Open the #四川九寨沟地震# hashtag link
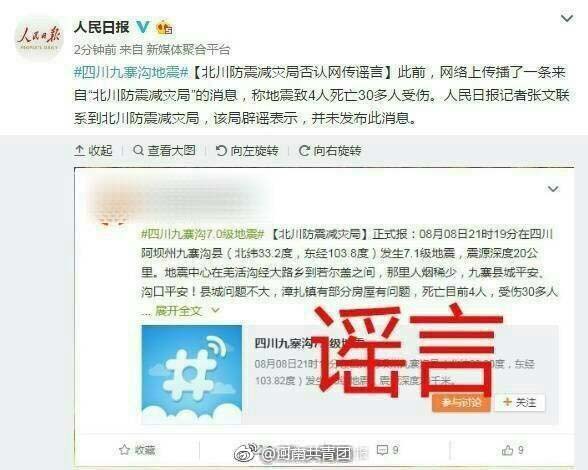 coord(131,72)
